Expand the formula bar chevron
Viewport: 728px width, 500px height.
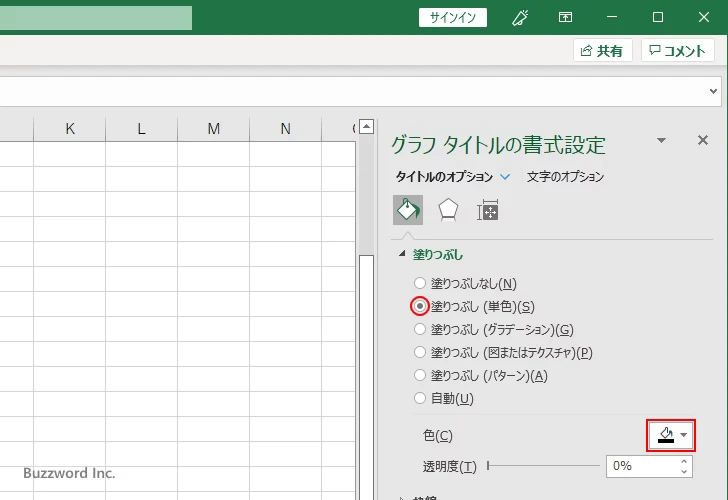[714, 90]
